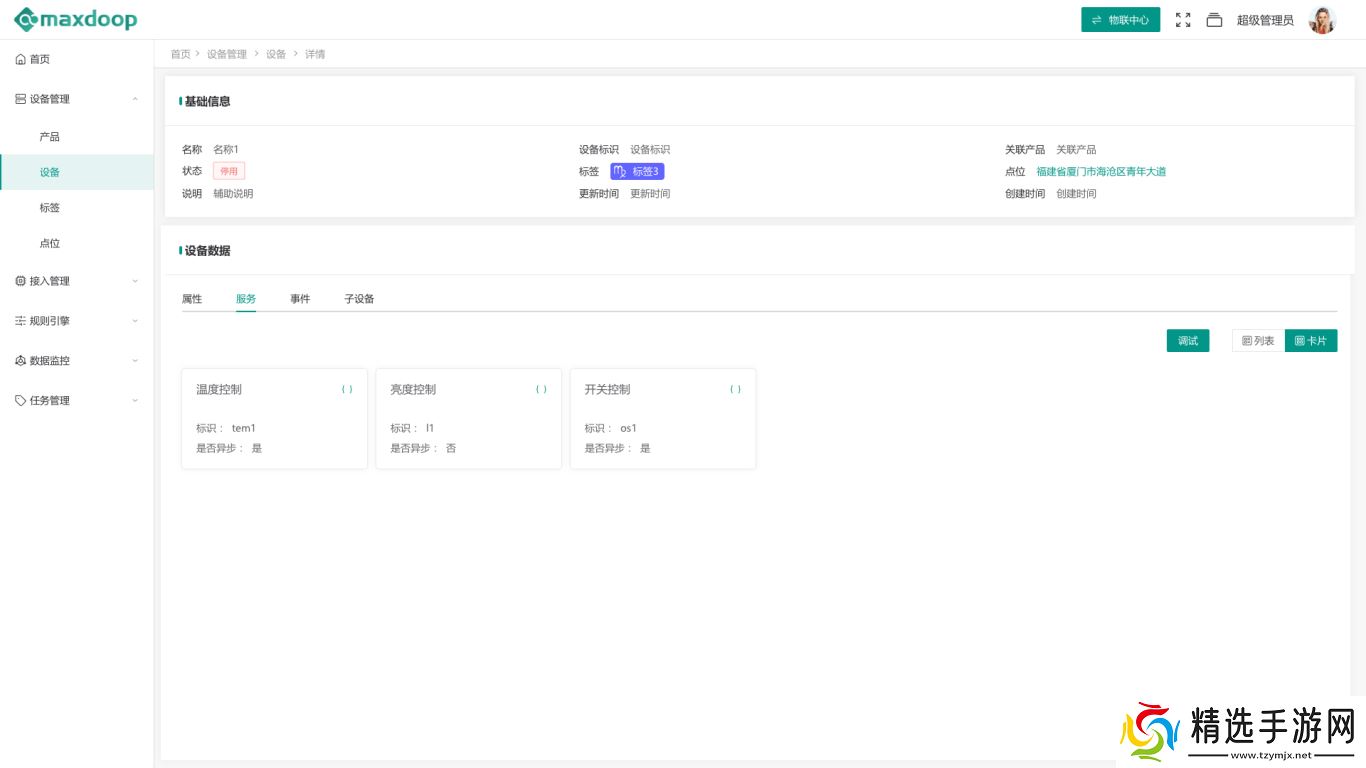This screenshot has width=1366, height=768.
Task: Click the 开关控制 card parentheses icon
Action: point(735,390)
